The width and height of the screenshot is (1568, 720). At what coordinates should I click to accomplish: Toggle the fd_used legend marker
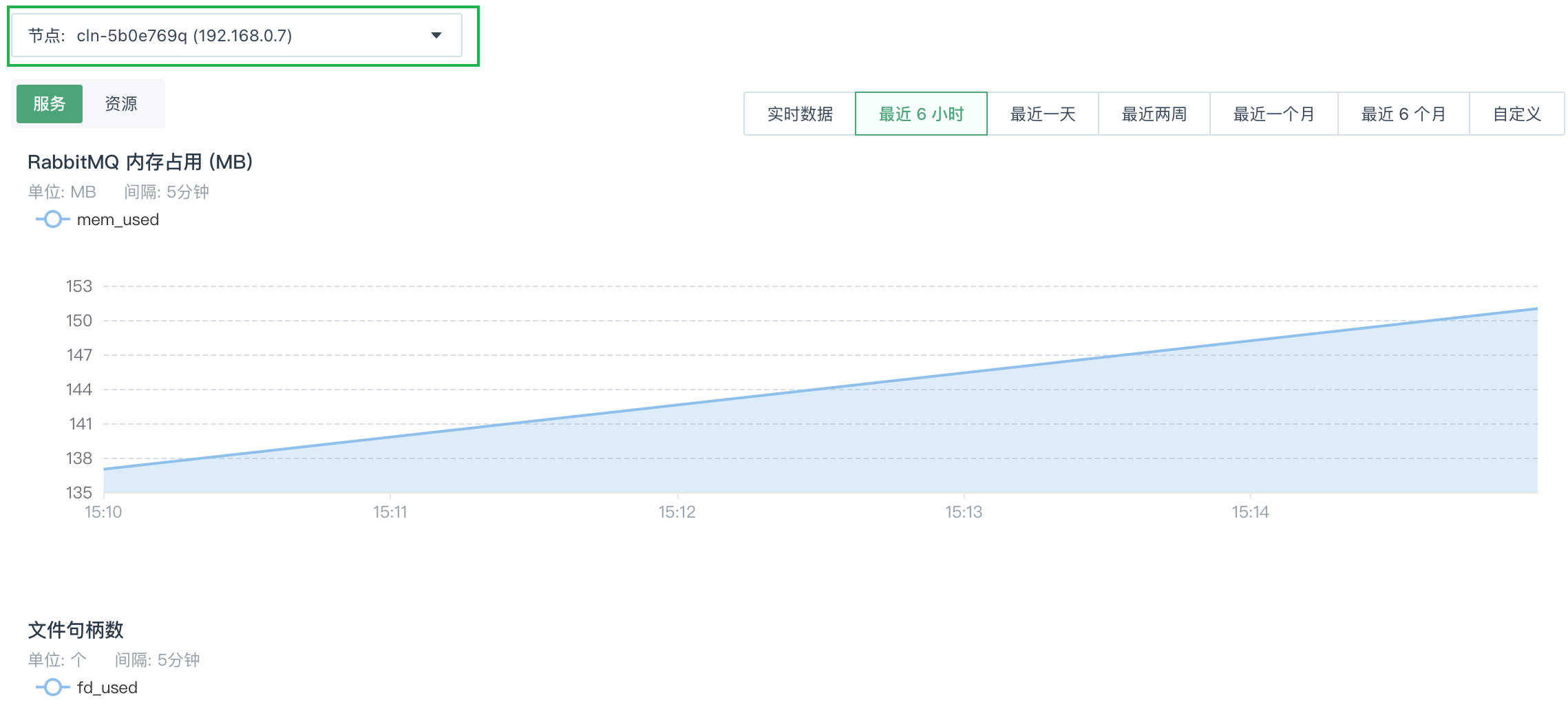(52, 688)
